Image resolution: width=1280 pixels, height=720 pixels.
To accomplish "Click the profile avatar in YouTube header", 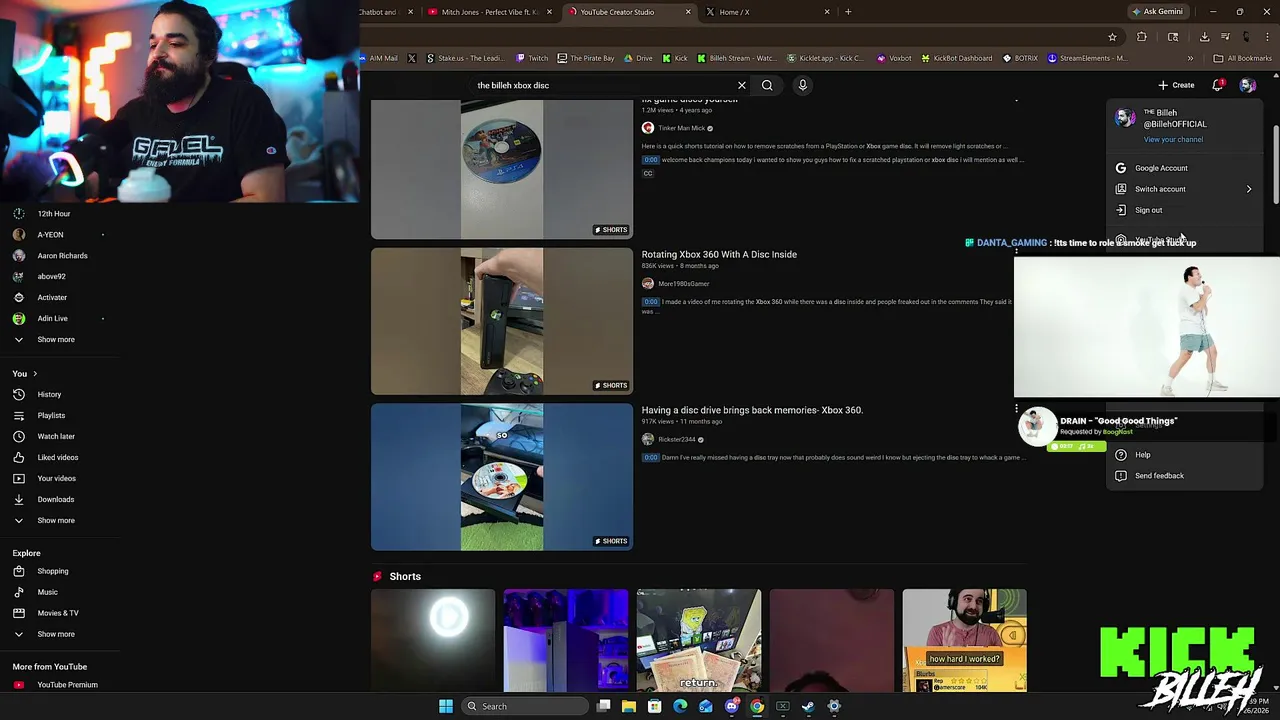I will (x=1247, y=85).
